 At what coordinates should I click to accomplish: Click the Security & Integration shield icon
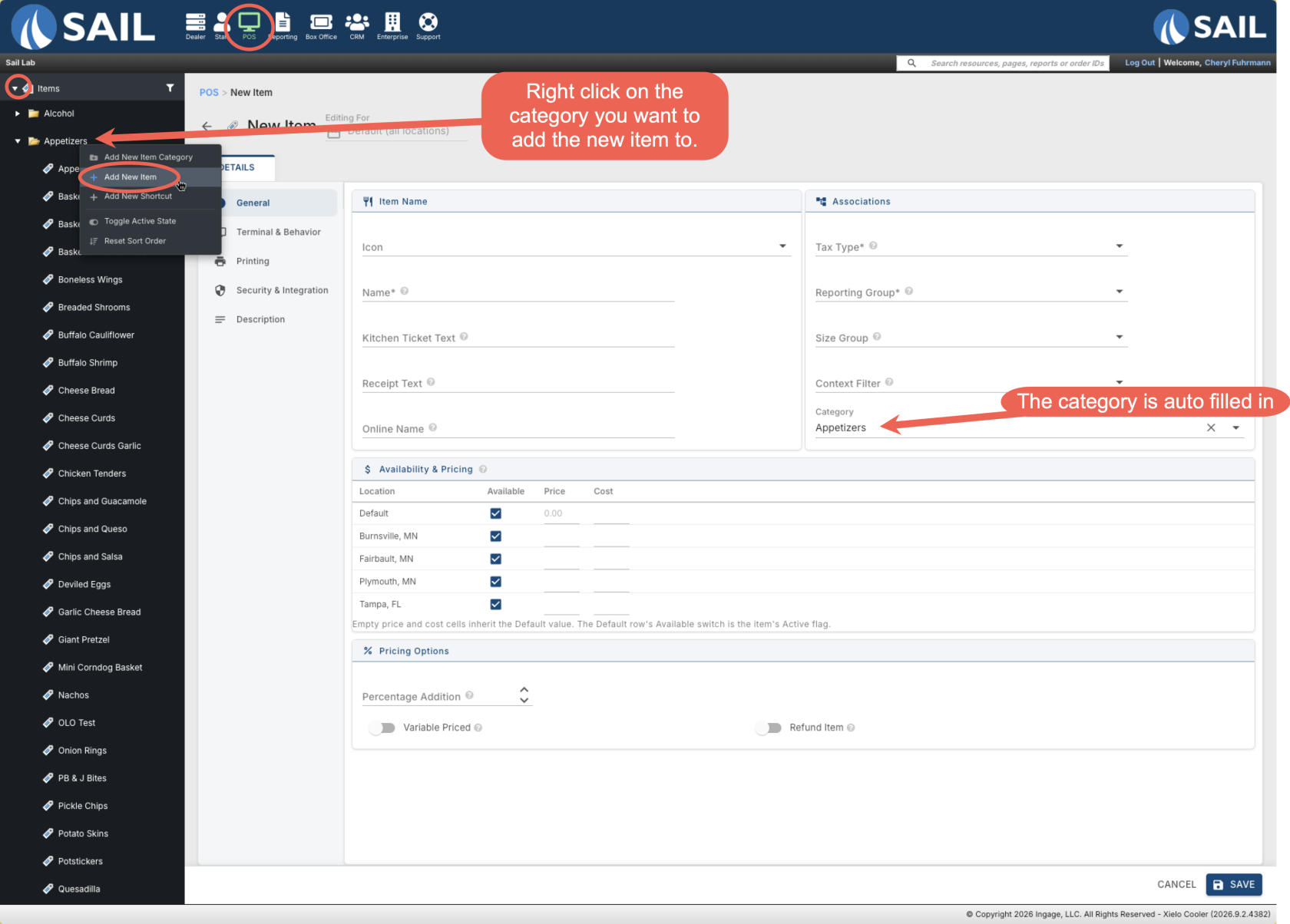pyautogui.click(x=220, y=290)
